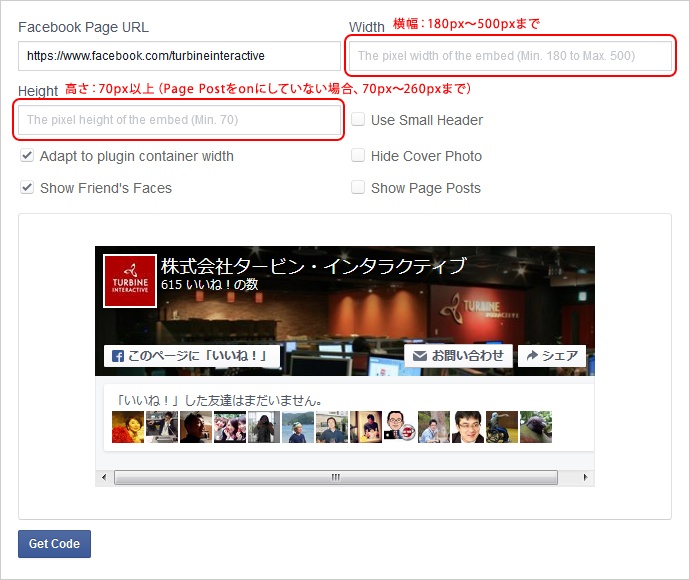Enable the Use Small Header checkbox
Viewport: 690px width, 580px height.
358,119
